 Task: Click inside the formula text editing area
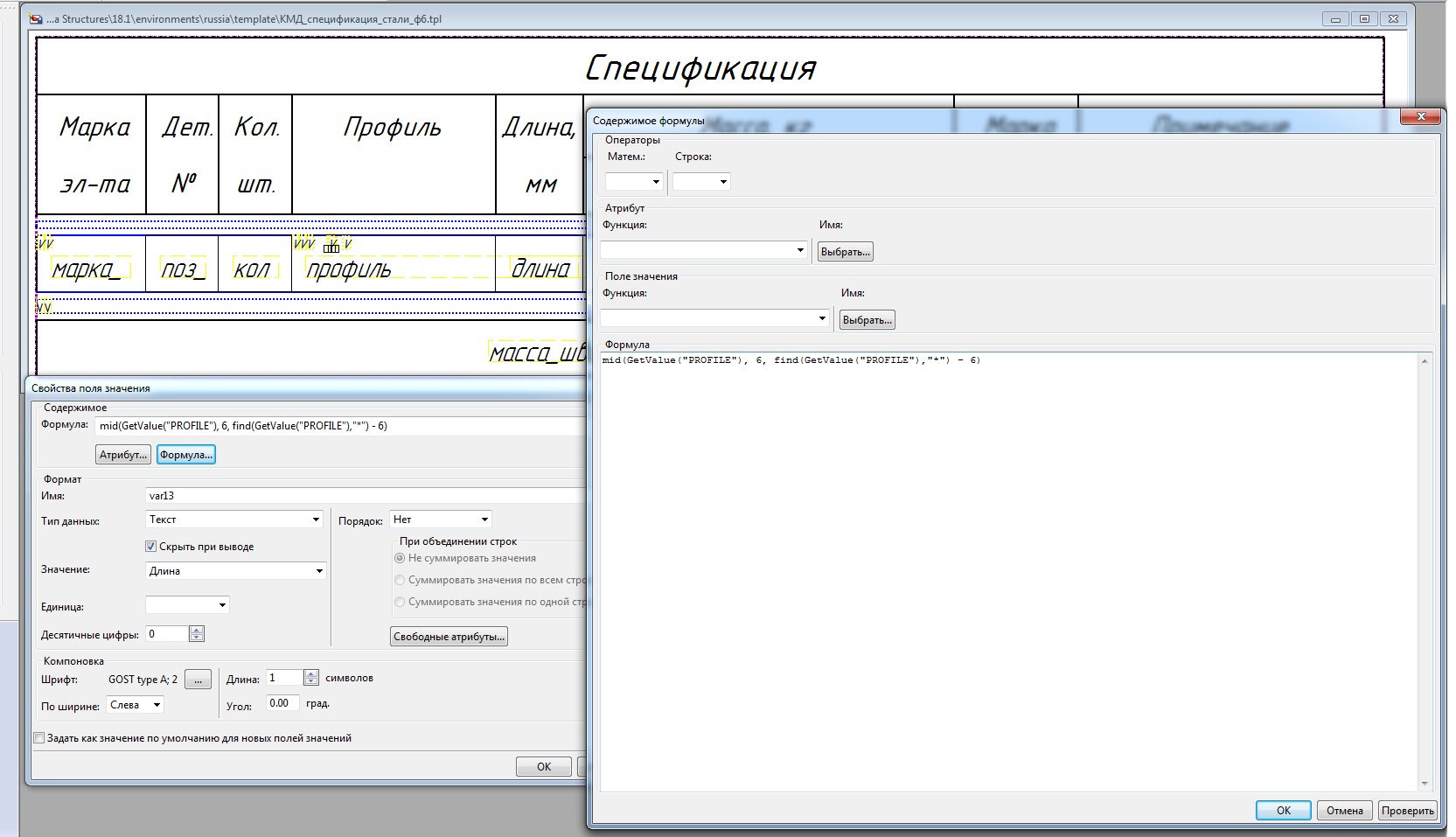coord(1006,568)
